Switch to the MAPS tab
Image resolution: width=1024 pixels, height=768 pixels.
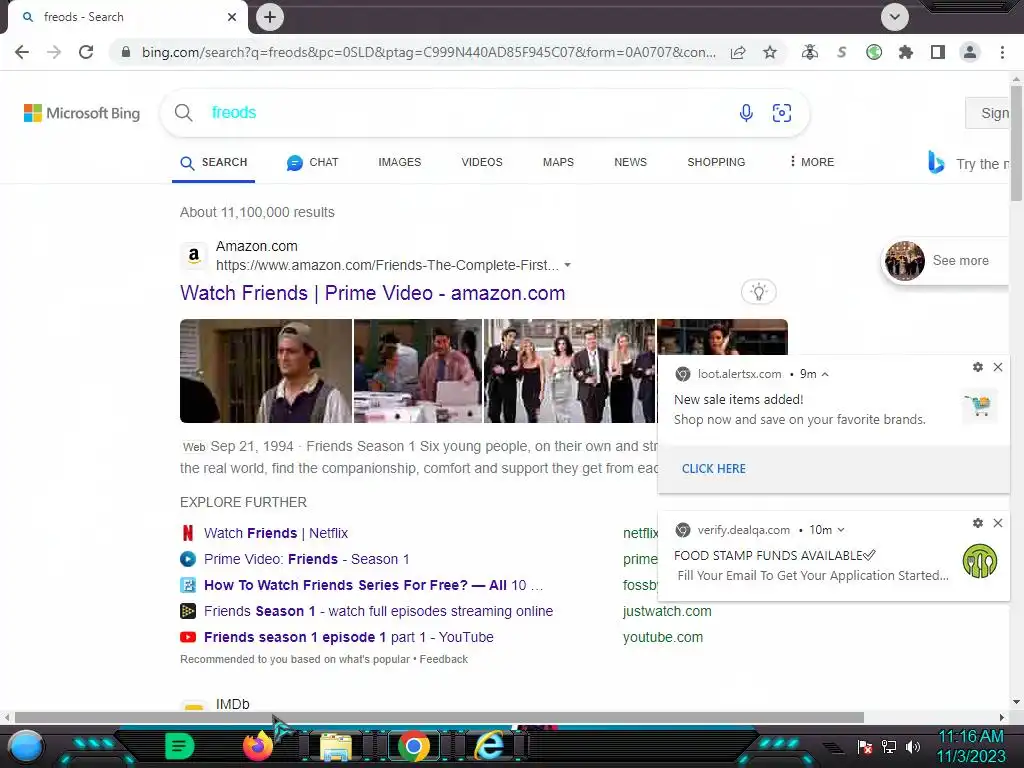pos(558,162)
